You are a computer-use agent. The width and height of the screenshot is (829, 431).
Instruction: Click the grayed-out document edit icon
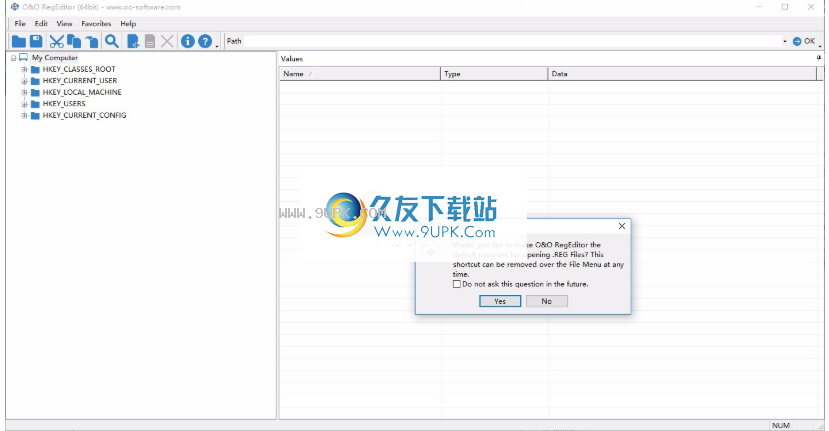[150, 41]
